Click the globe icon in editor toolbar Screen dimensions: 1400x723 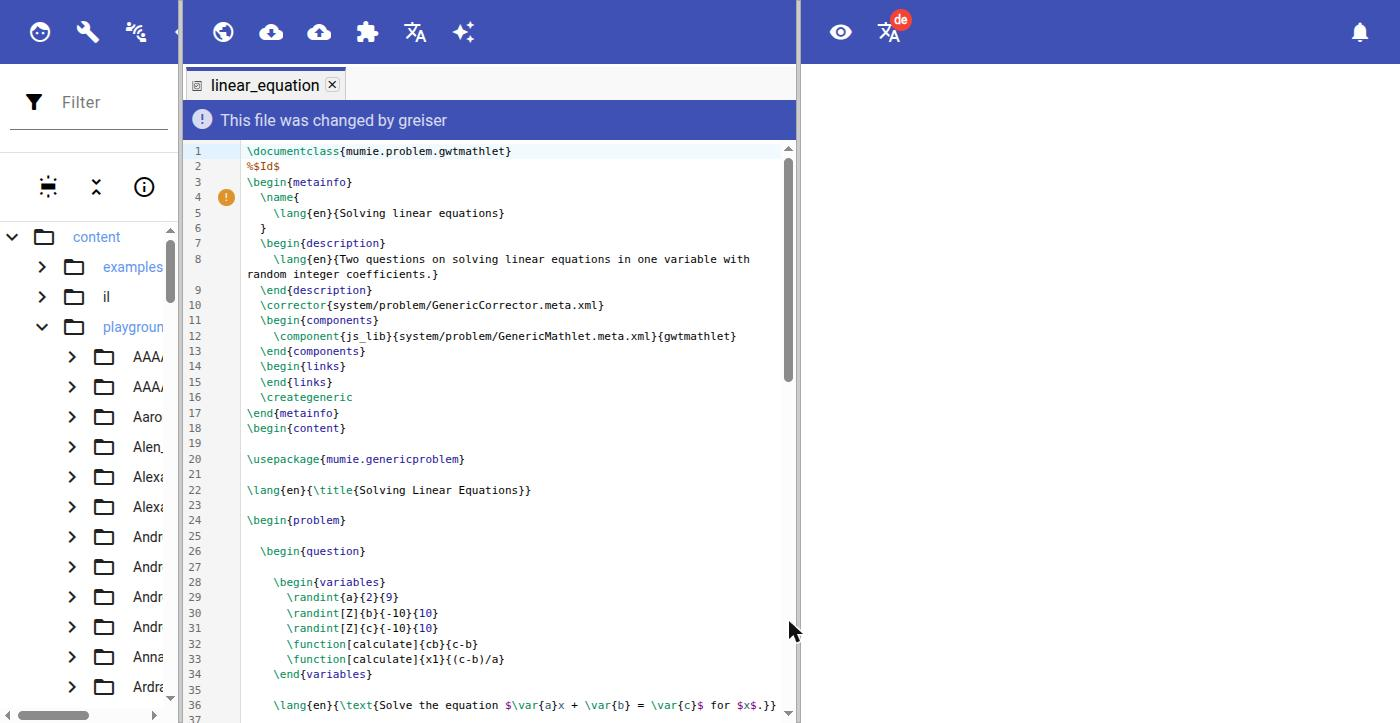223,32
